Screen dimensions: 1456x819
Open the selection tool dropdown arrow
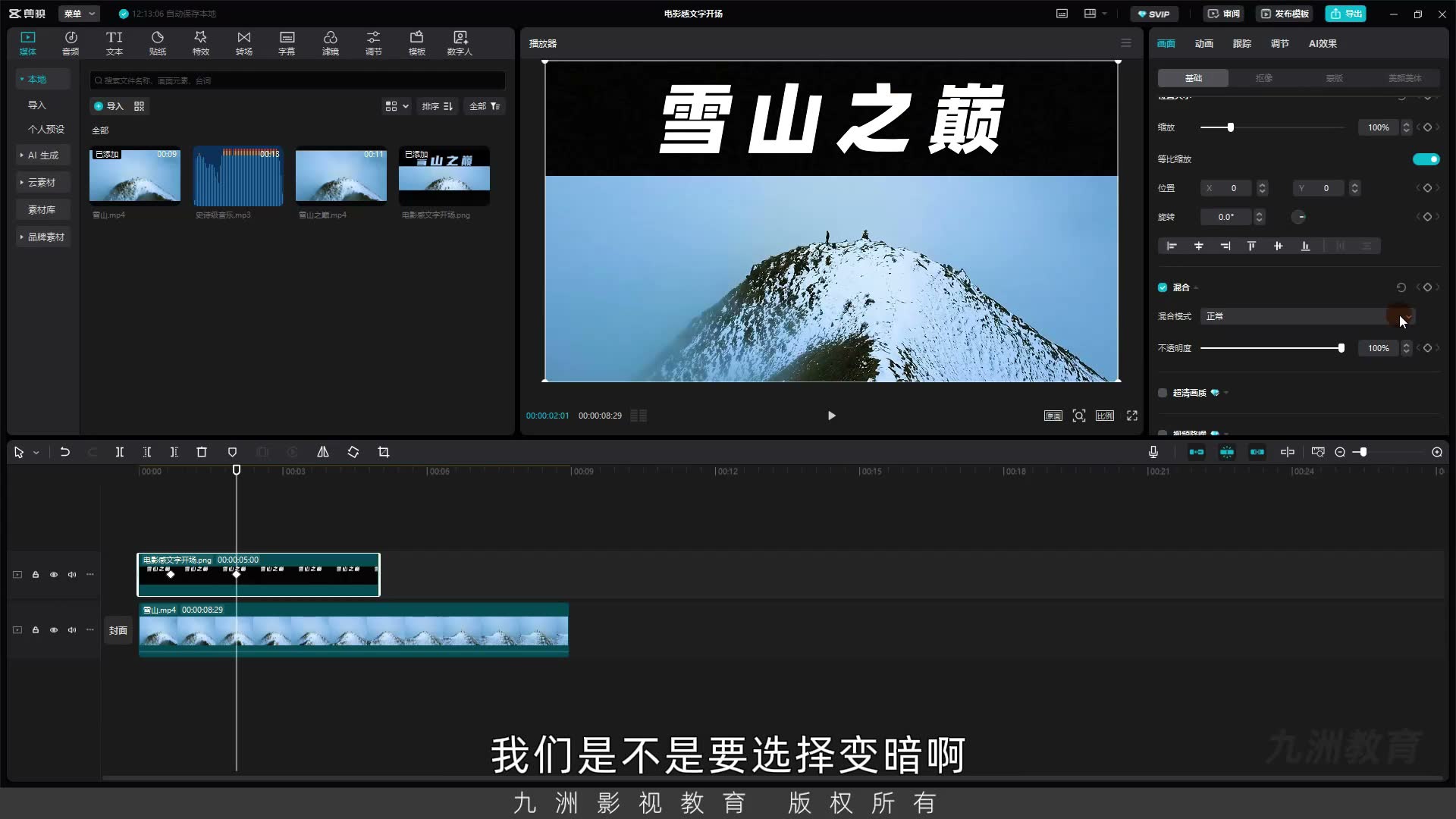pos(36,453)
